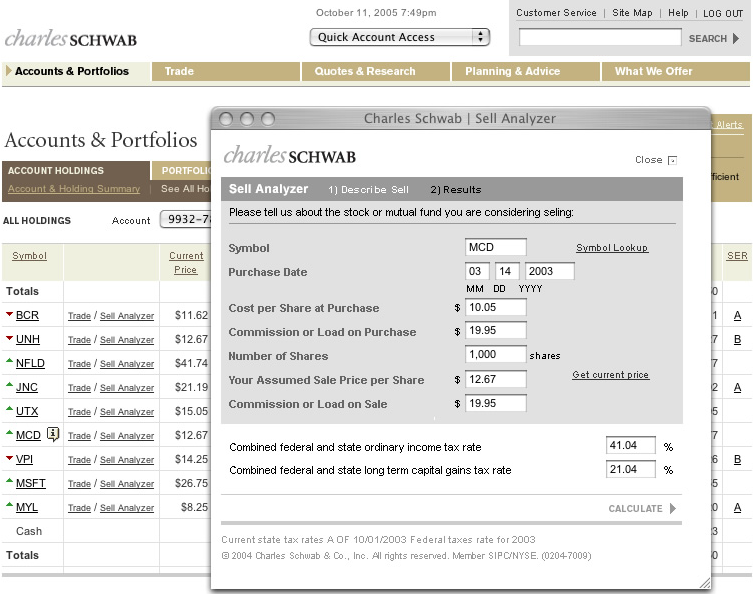The height and width of the screenshot is (594, 756).
Task: Click the MCD alert note icon
Action: pos(53,434)
